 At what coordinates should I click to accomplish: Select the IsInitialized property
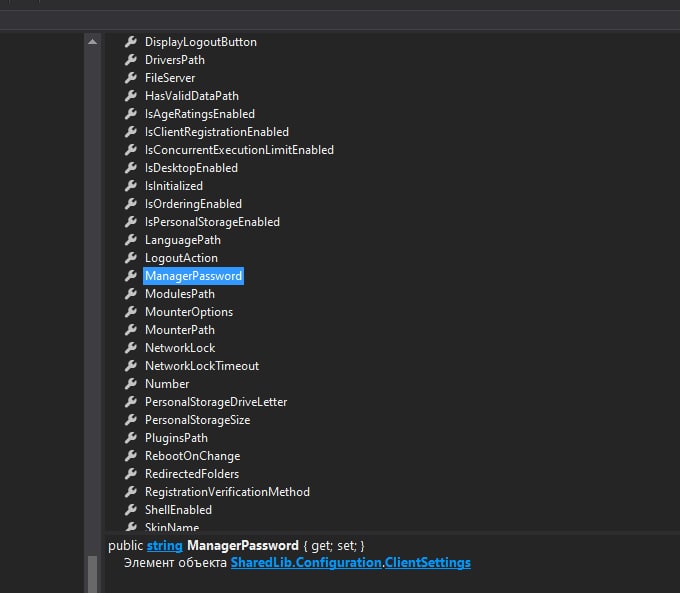174,186
